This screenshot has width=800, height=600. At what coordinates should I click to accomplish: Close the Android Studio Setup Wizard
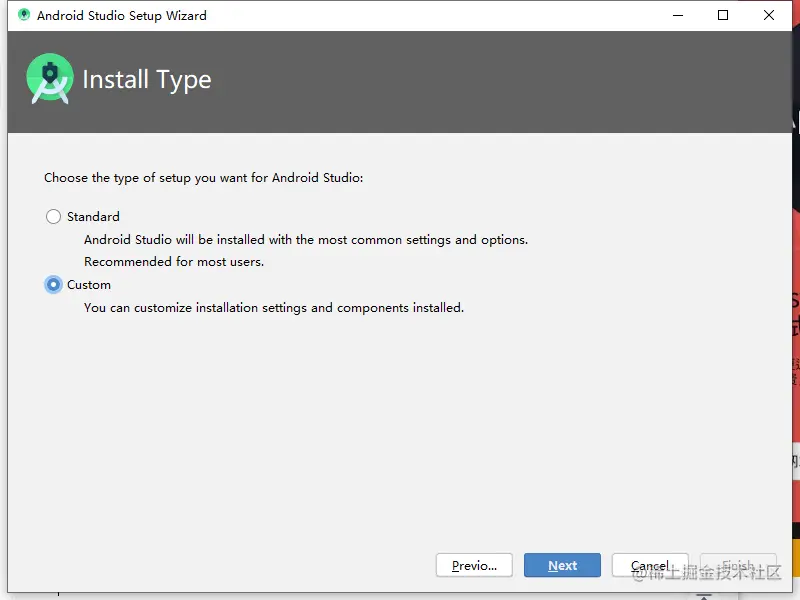pyautogui.click(x=769, y=15)
